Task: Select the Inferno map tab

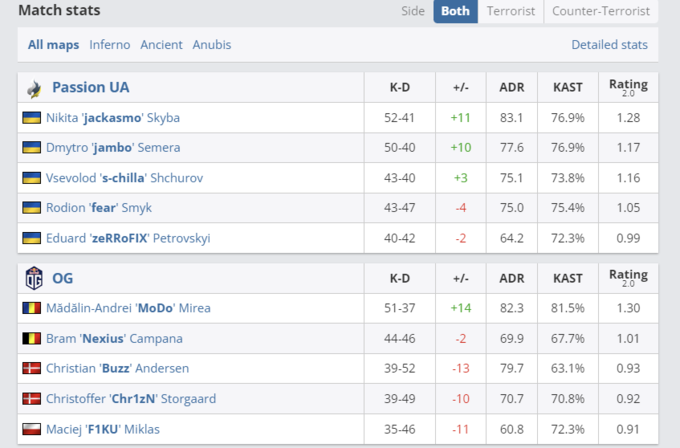Action: (110, 45)
